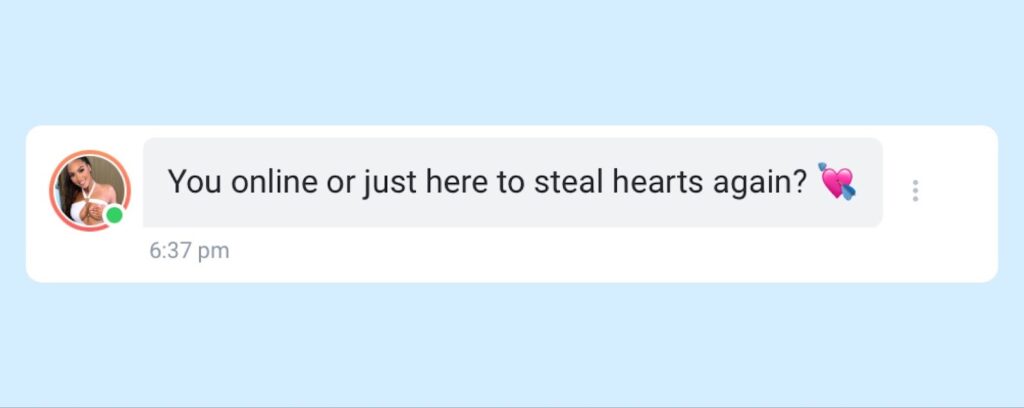Open the three-dot message options menu

click(x=915, y=191)
